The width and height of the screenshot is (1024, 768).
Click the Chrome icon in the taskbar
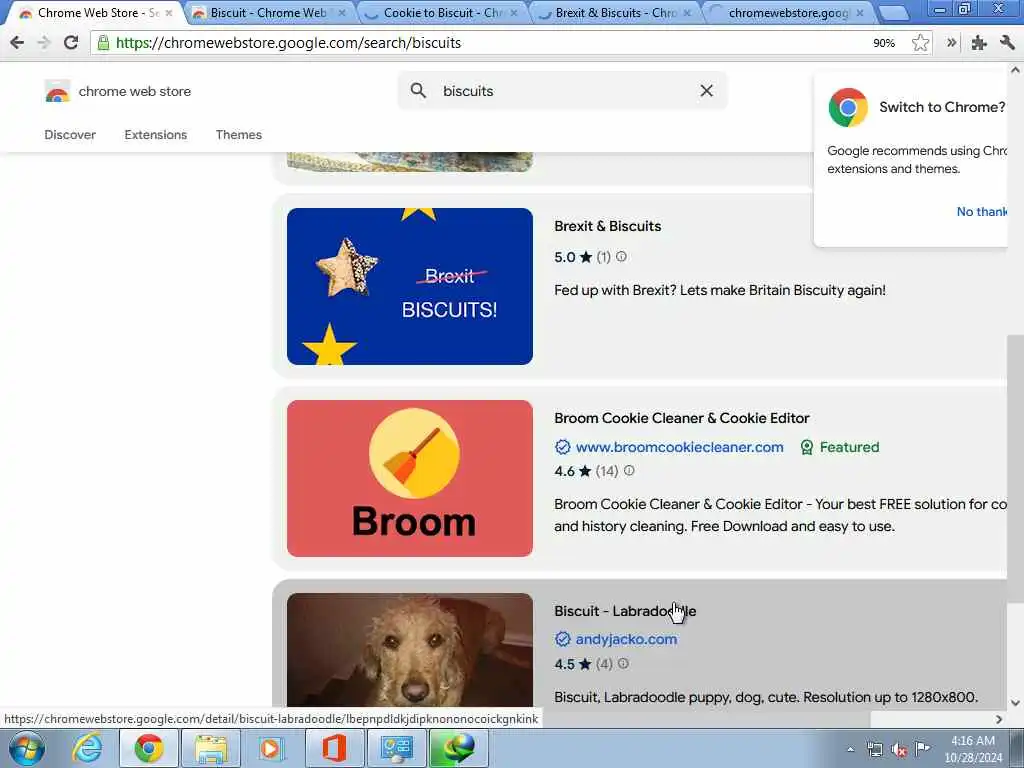pos(149,748)
